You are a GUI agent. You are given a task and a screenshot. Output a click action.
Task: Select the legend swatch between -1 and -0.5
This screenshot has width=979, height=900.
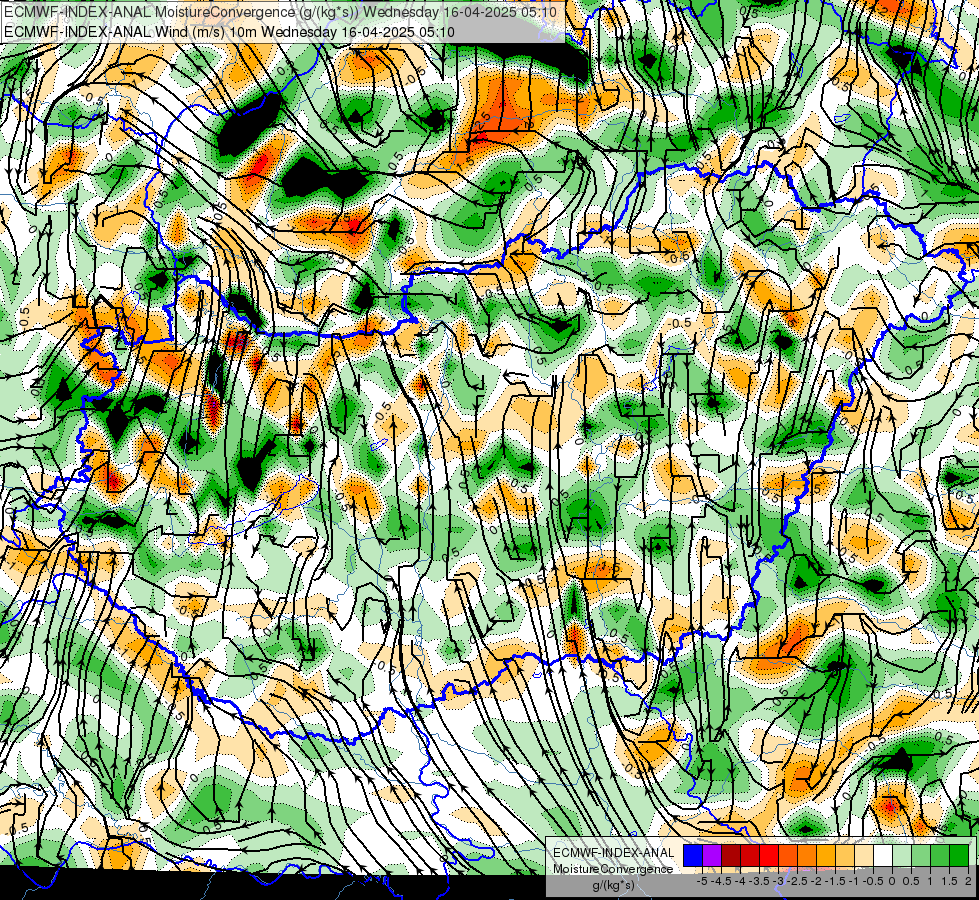click(864, 856)
